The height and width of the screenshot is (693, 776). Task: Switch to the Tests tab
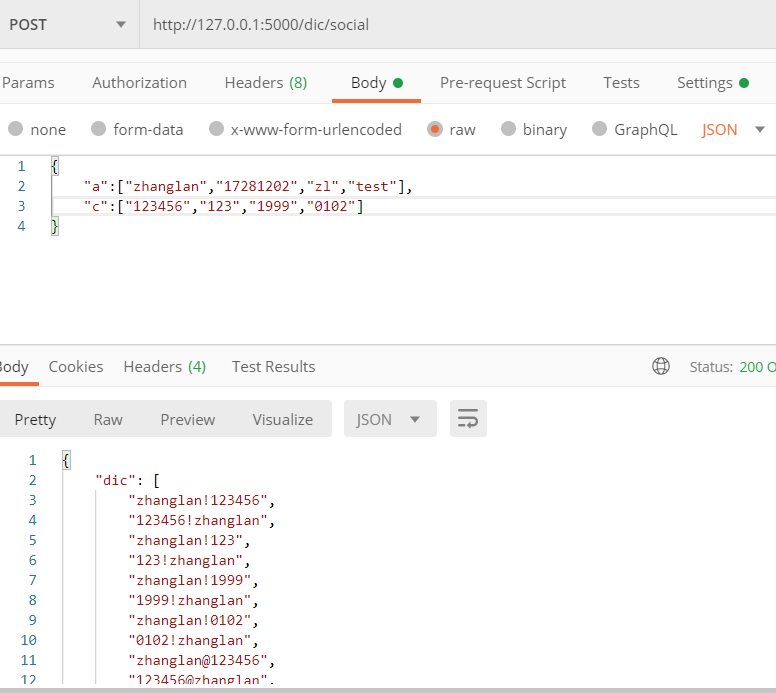(621, 83)
